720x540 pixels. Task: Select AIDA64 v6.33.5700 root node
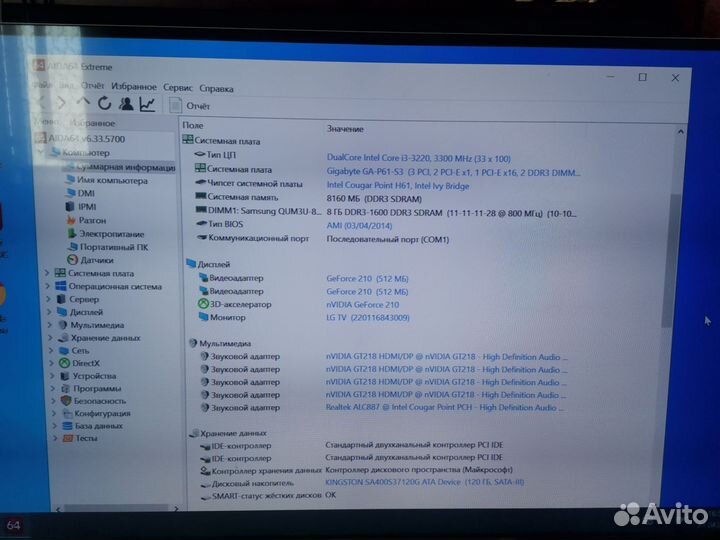(81, 138)
